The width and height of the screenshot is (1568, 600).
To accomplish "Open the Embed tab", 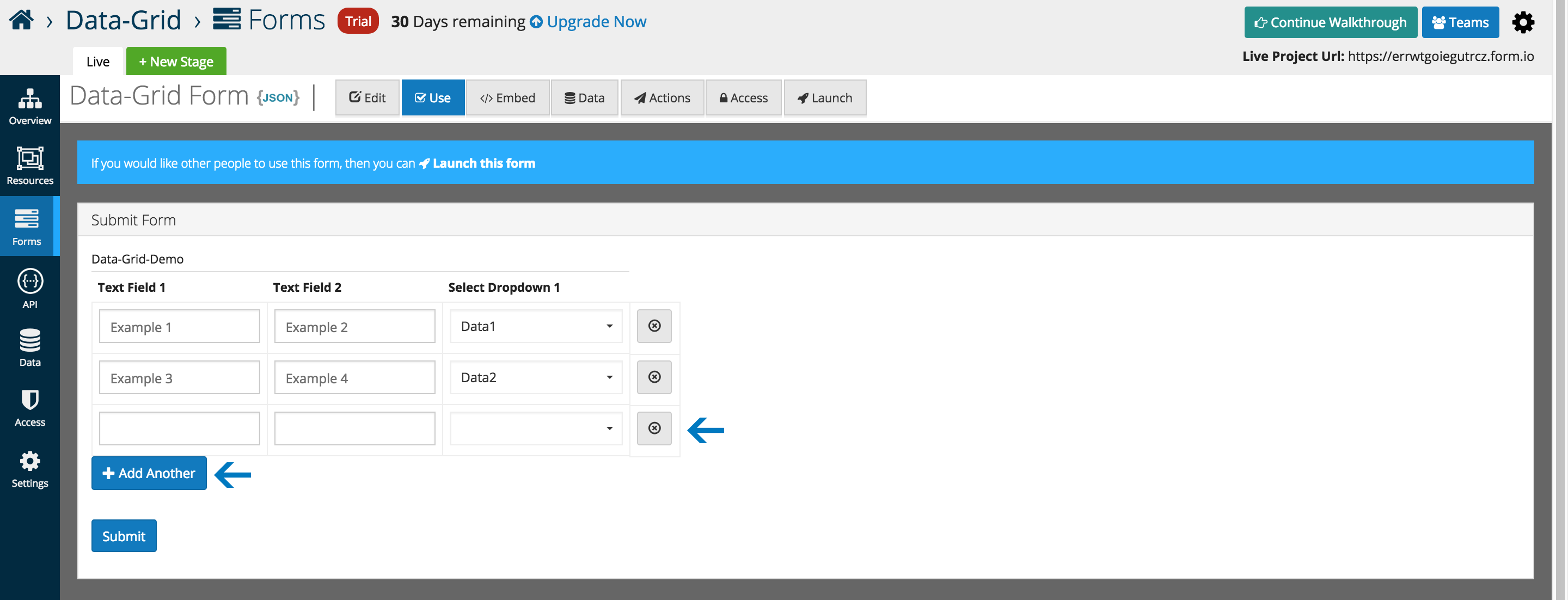I will click(507, 97).
